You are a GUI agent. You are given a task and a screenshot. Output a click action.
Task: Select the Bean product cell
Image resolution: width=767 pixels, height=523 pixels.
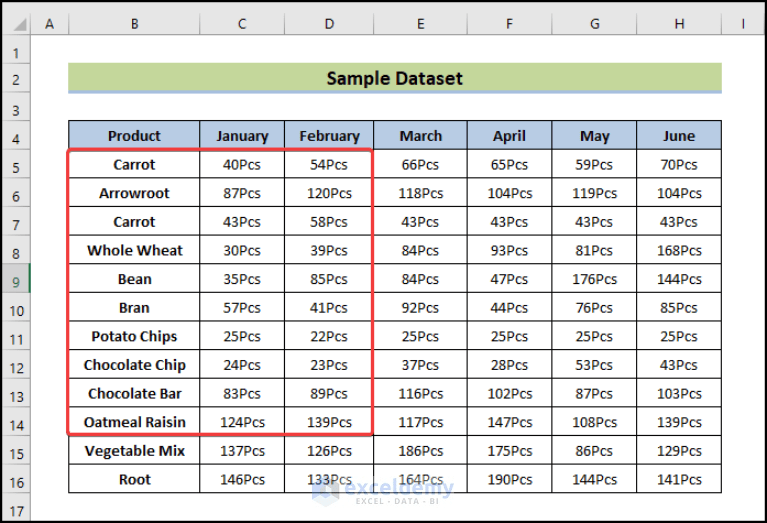coord(134,279)
